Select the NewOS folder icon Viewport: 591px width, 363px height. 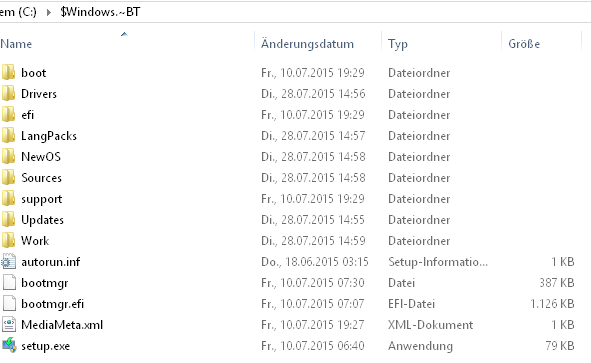point(8,156)
